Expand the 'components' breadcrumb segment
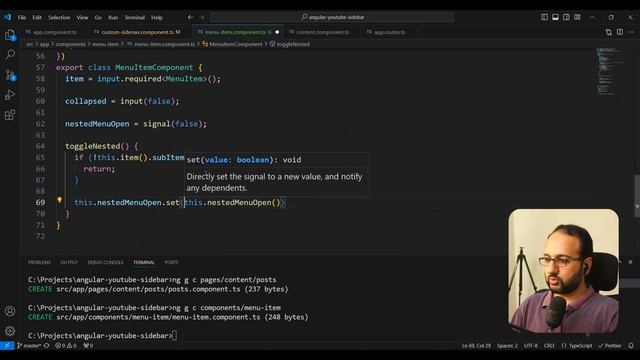The height and width of the screenshot is (360, 640). click(x=70, y=44)
